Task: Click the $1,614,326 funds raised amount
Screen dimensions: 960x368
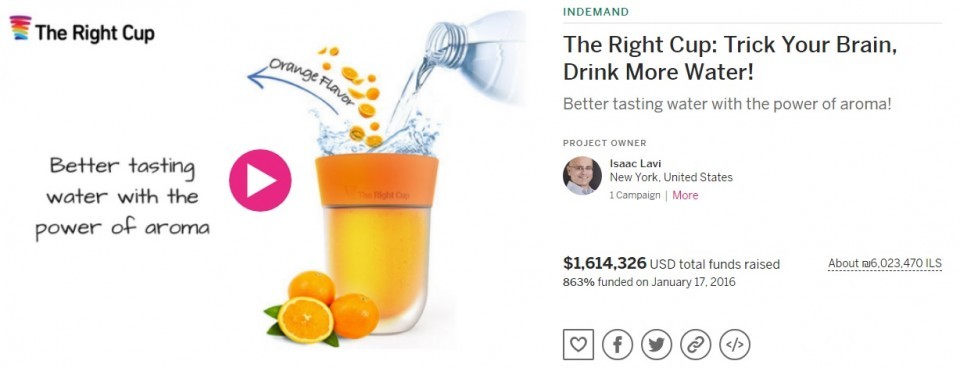Action: tap(604, 263)
